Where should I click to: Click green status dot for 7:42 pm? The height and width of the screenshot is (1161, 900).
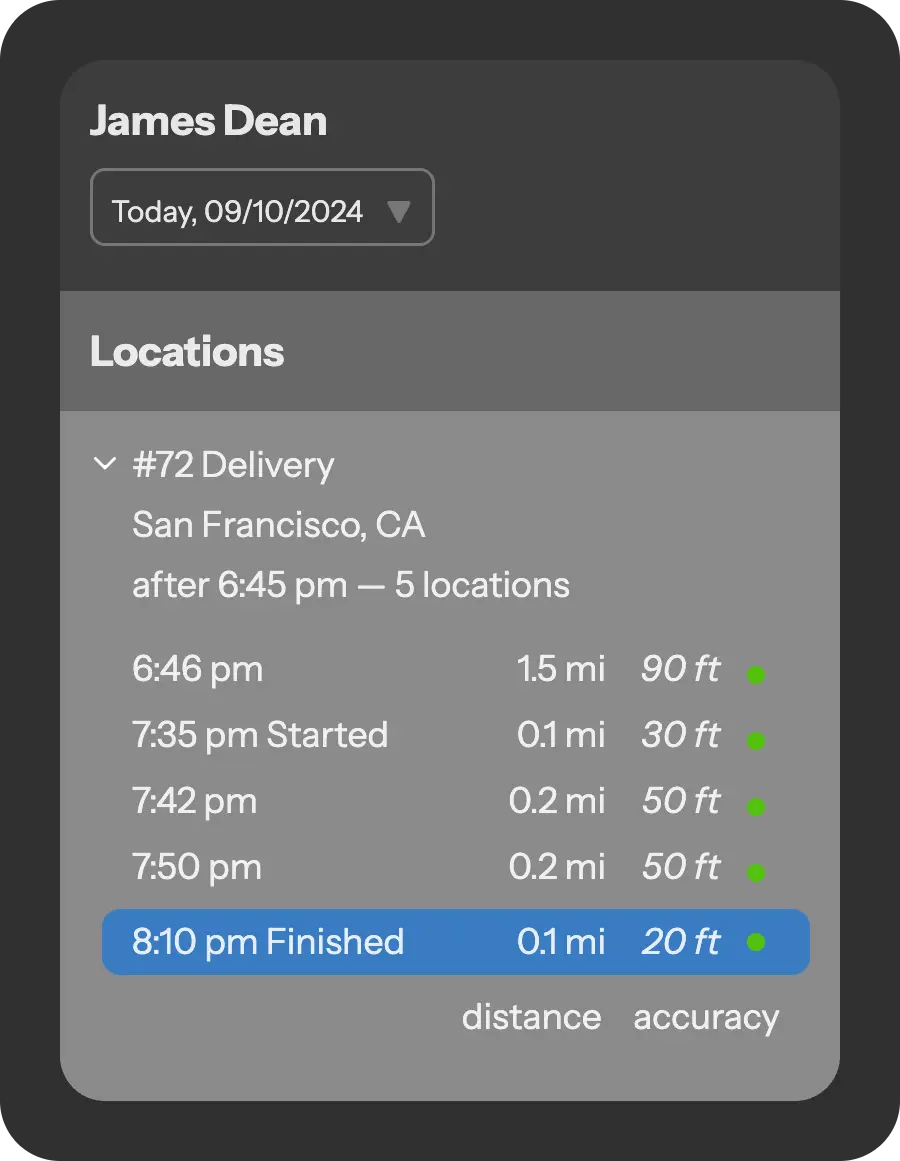[756, 806]
